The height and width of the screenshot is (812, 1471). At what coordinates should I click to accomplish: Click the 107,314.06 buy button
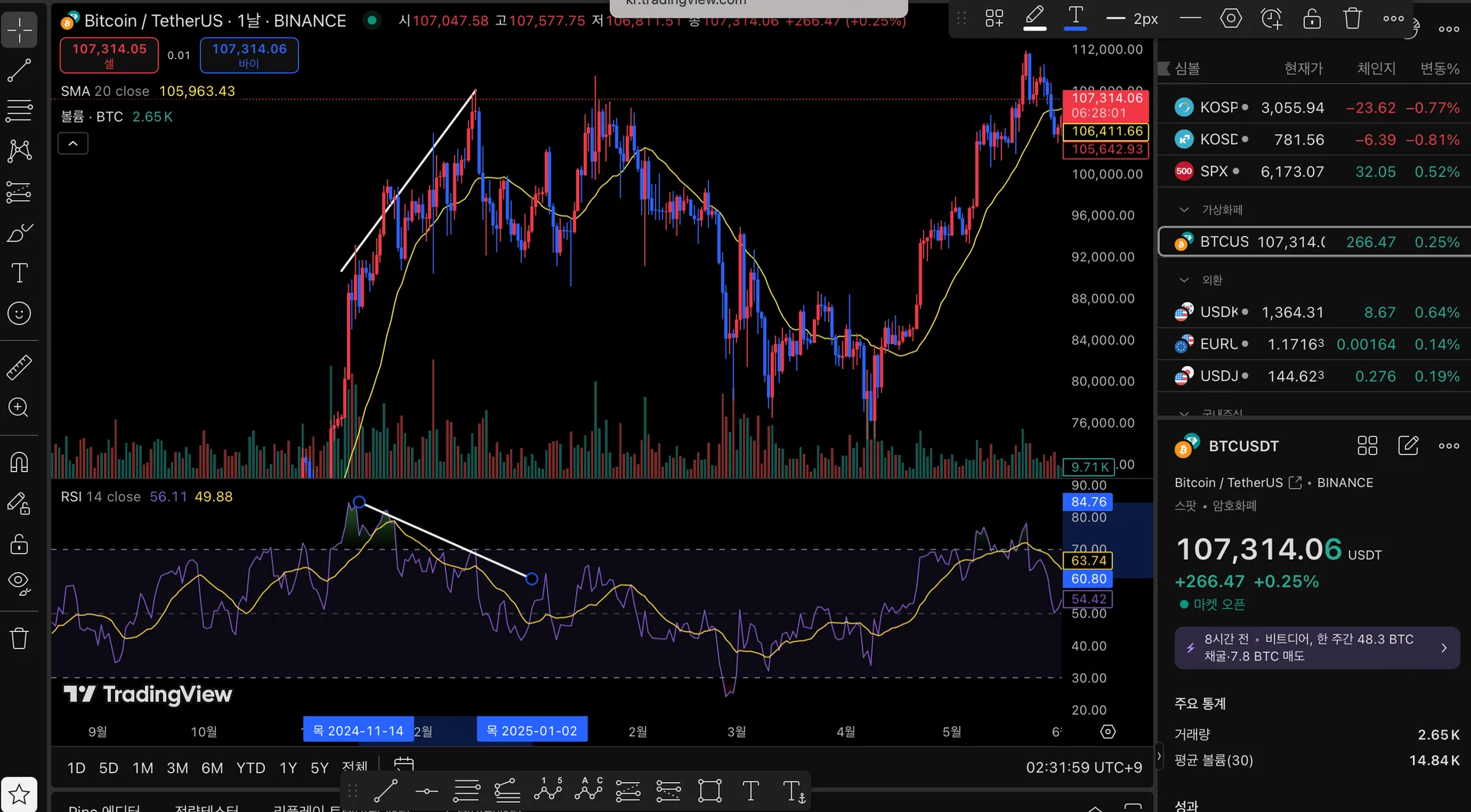point(249,54)
